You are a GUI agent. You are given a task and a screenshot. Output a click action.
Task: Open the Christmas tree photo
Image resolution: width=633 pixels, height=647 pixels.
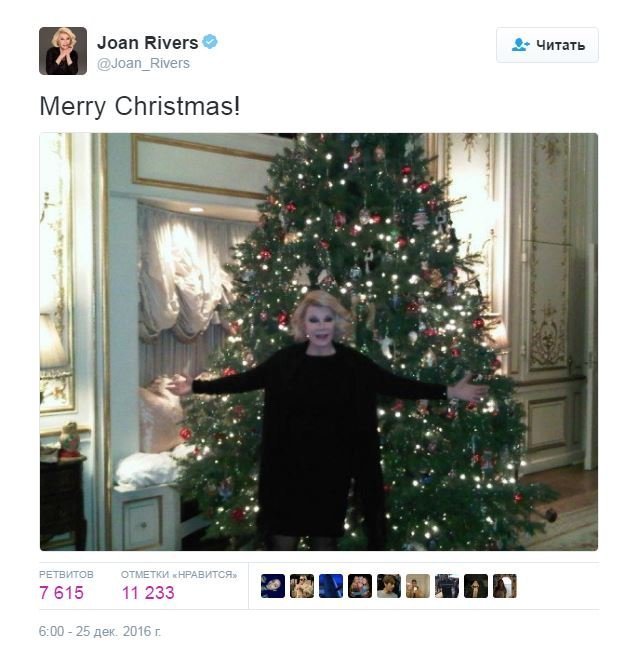coord(319,342)
